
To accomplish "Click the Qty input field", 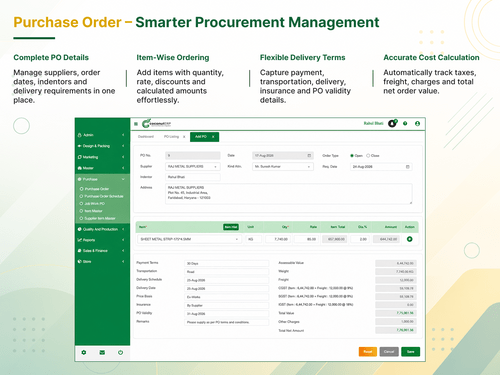I will pyautogui.click(x=278, y=239).
